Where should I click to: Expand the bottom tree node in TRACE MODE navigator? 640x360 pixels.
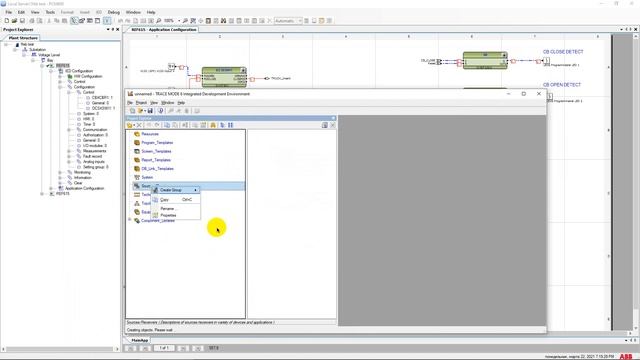[130, 220]
